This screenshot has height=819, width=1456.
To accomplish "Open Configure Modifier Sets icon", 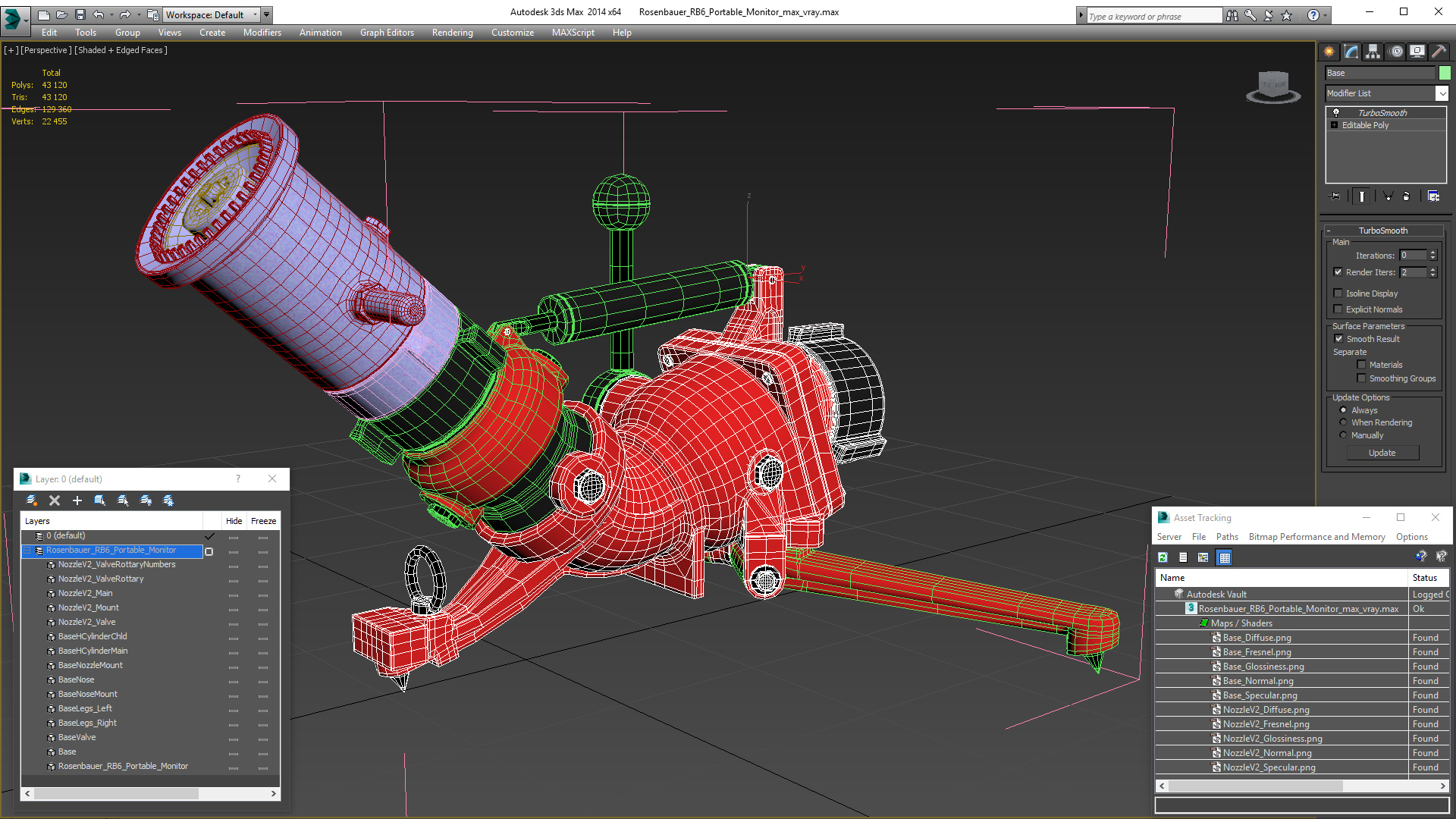I will tap(1433, 196).
